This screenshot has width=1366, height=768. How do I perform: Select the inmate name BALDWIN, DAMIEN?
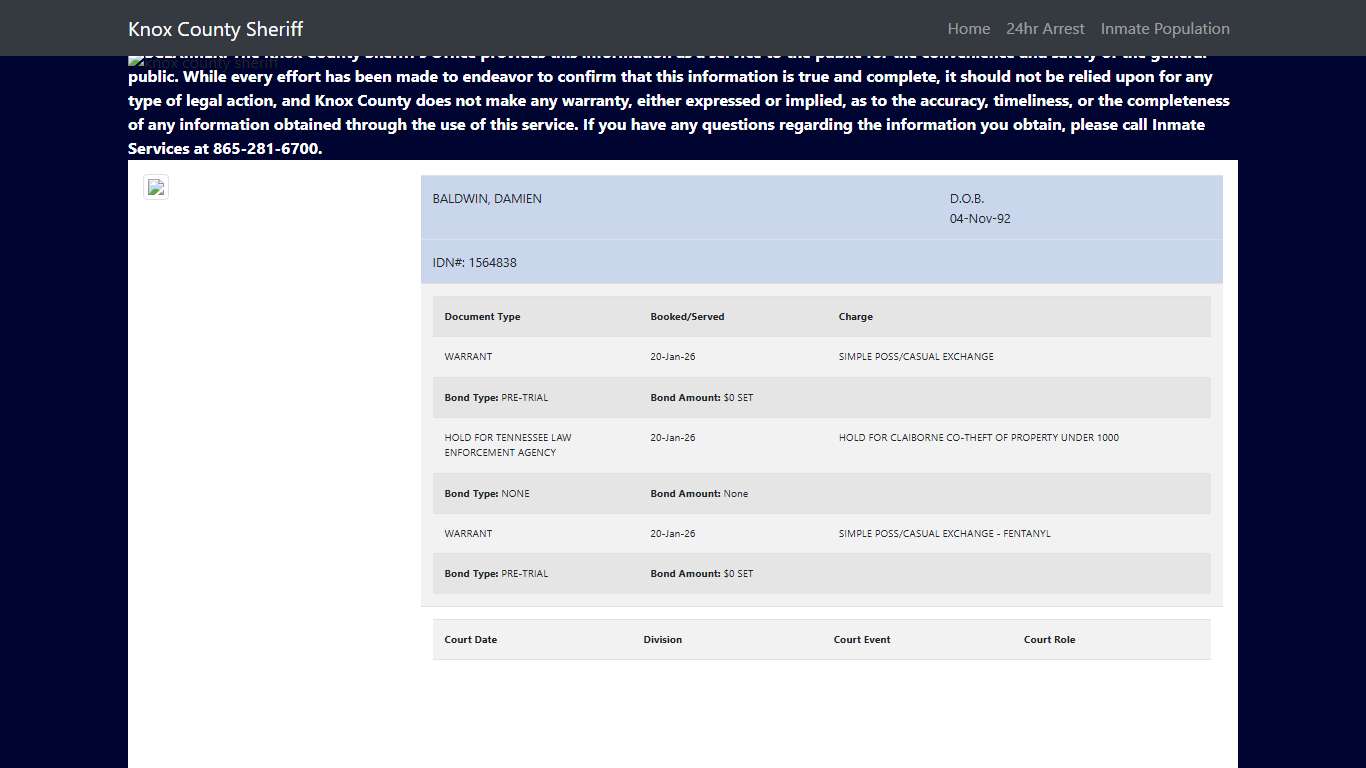[x=487, y=199]
